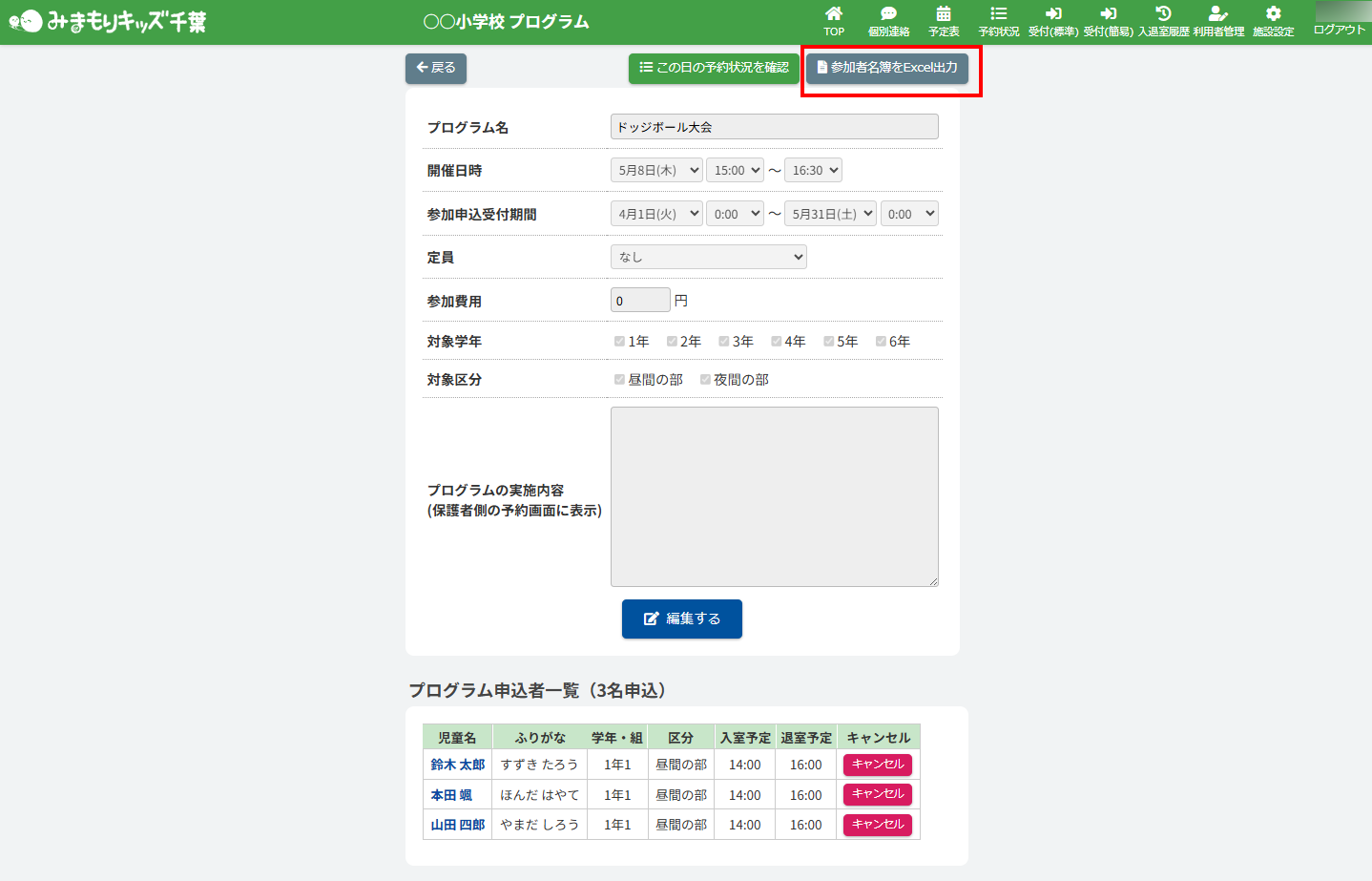
Task: Open 入退室履歴 history icon
Action: [x=1163, y=14]
